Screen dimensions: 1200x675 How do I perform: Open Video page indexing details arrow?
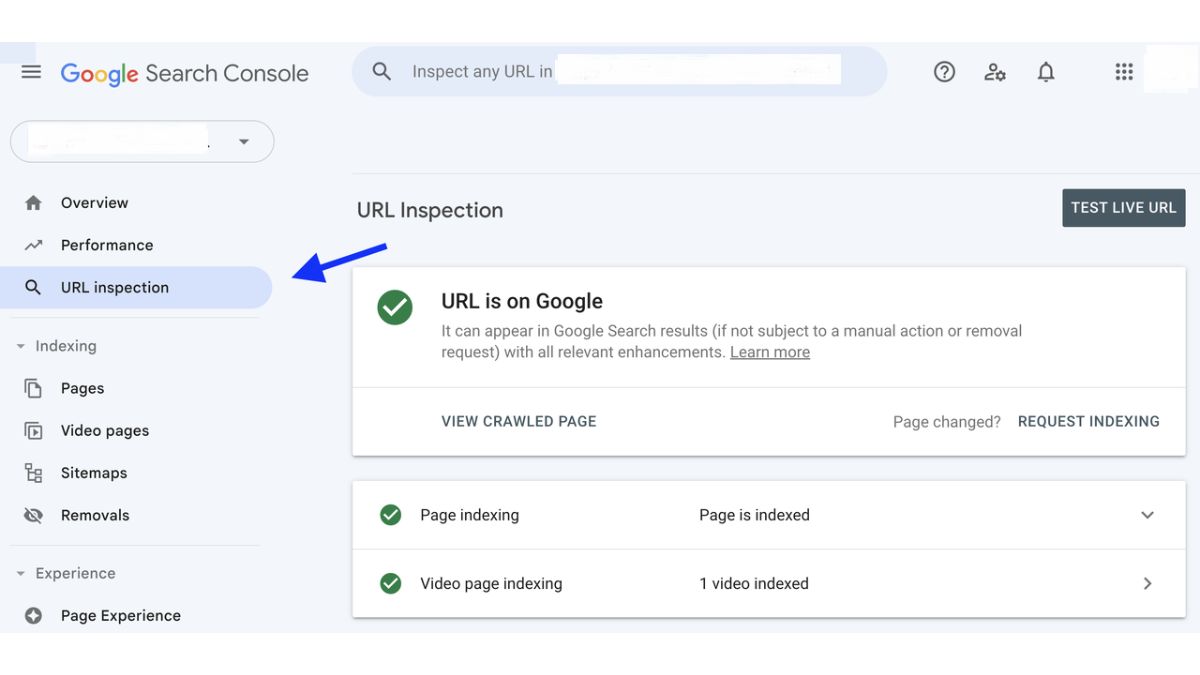click(x=1147, y=583)
